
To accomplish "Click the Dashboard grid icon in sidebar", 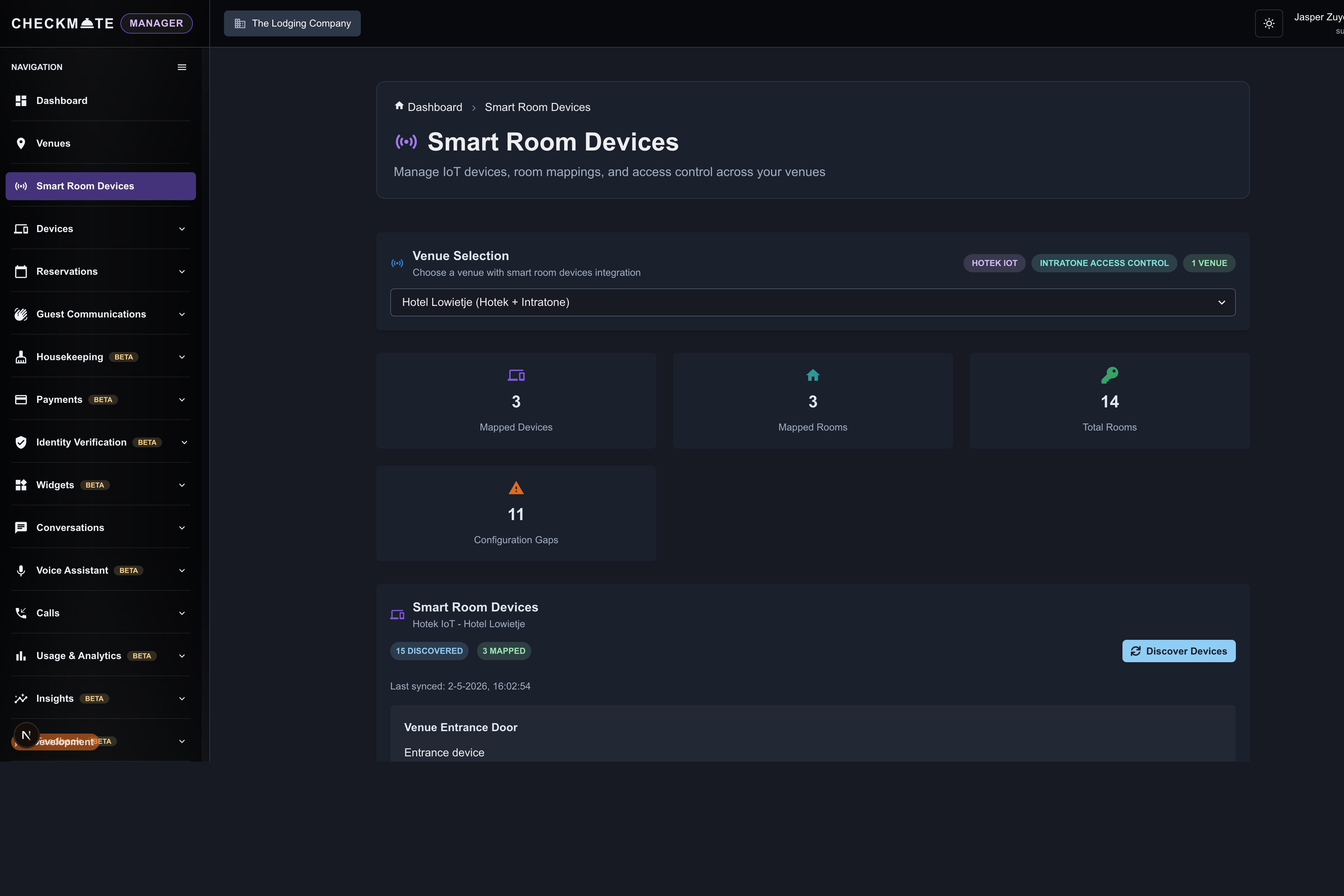I will pyautogui.click(x=21, y=100).
